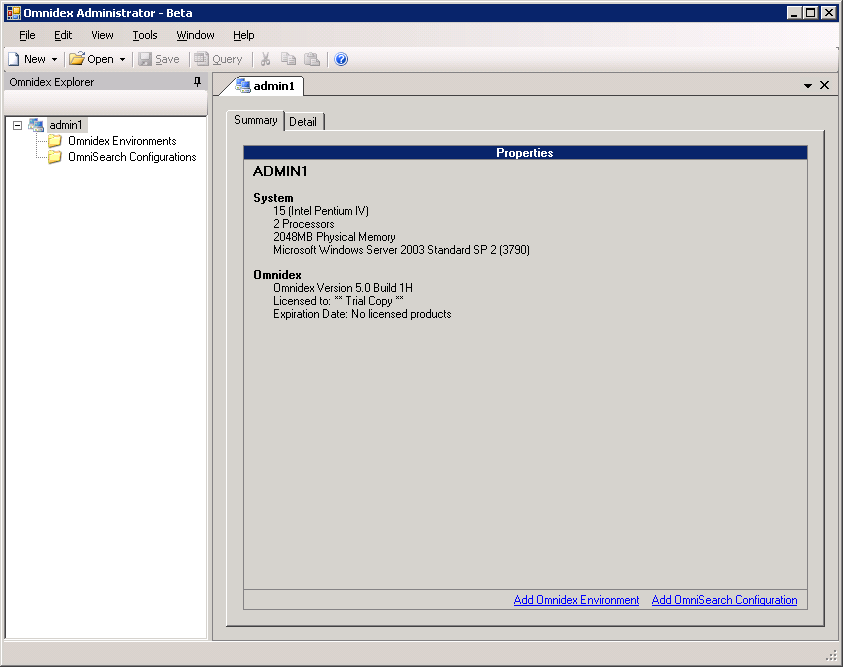Click the Copy toolbar icon
843x667 pixels.
[289, 59]
